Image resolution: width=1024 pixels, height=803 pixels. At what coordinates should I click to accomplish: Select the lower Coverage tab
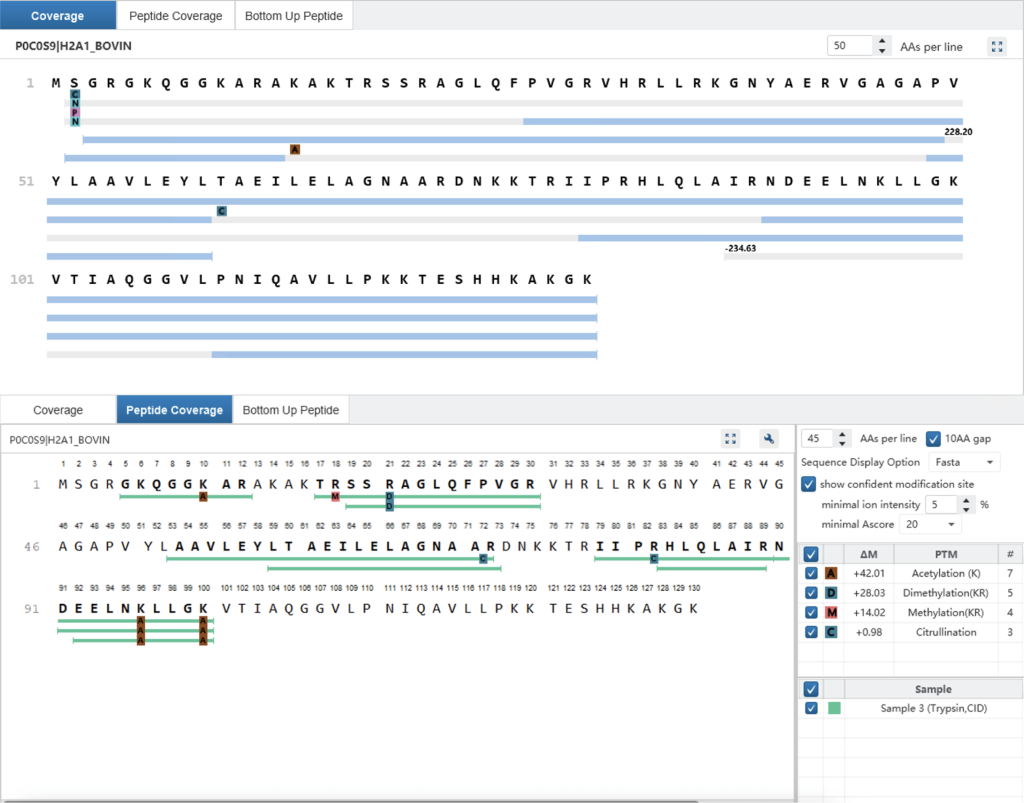[58, 410]
